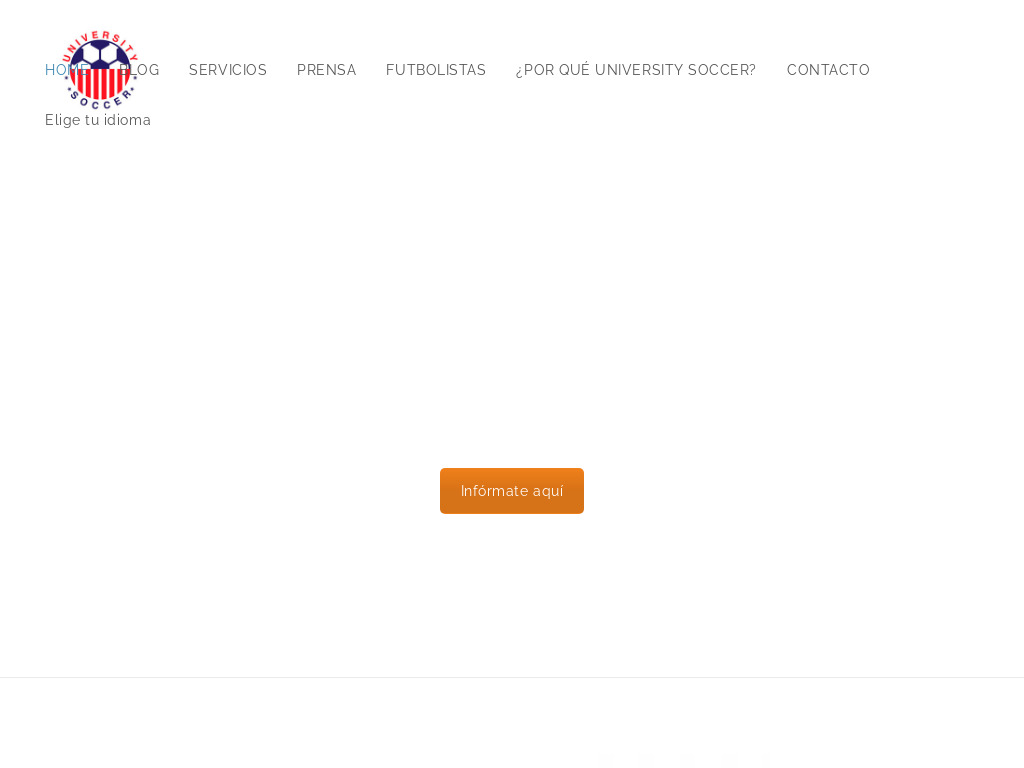Open the why University Soccer link
Image resolution: width=1024 pixels, height=768 pixels.
tap(636, 71)
